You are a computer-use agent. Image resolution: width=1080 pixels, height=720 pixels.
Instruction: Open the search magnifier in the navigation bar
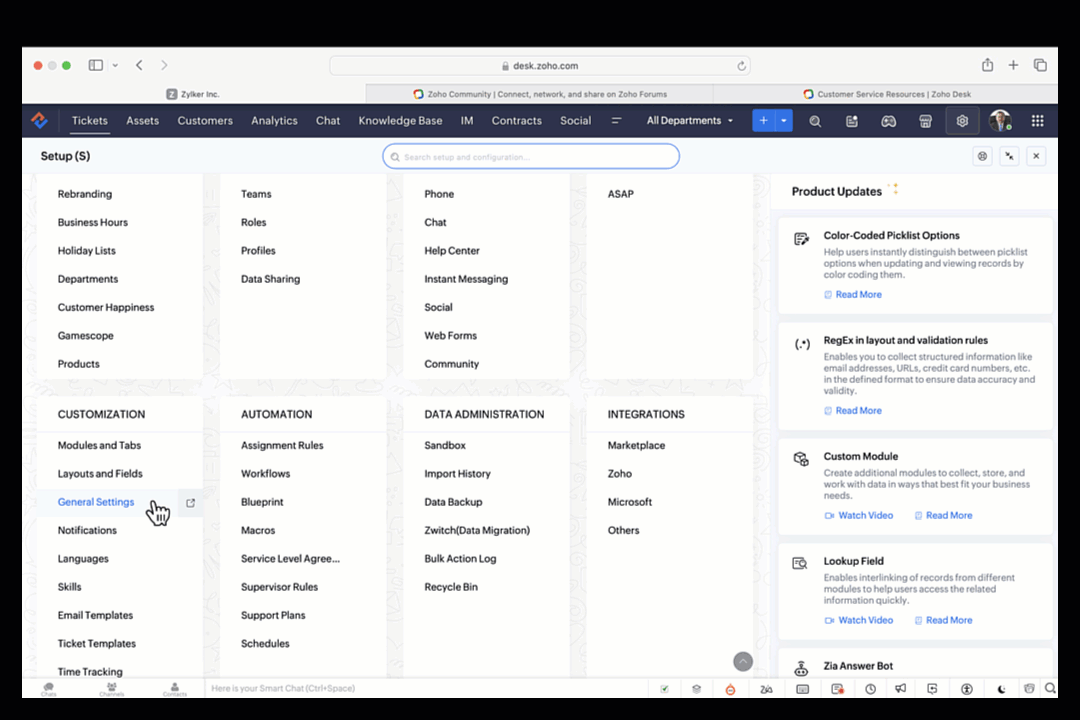tap(815, 121)
